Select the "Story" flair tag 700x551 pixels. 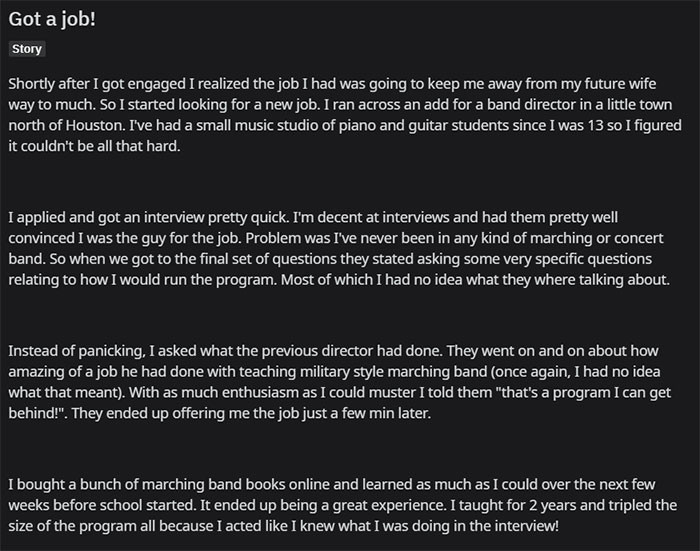coord(27,49)
